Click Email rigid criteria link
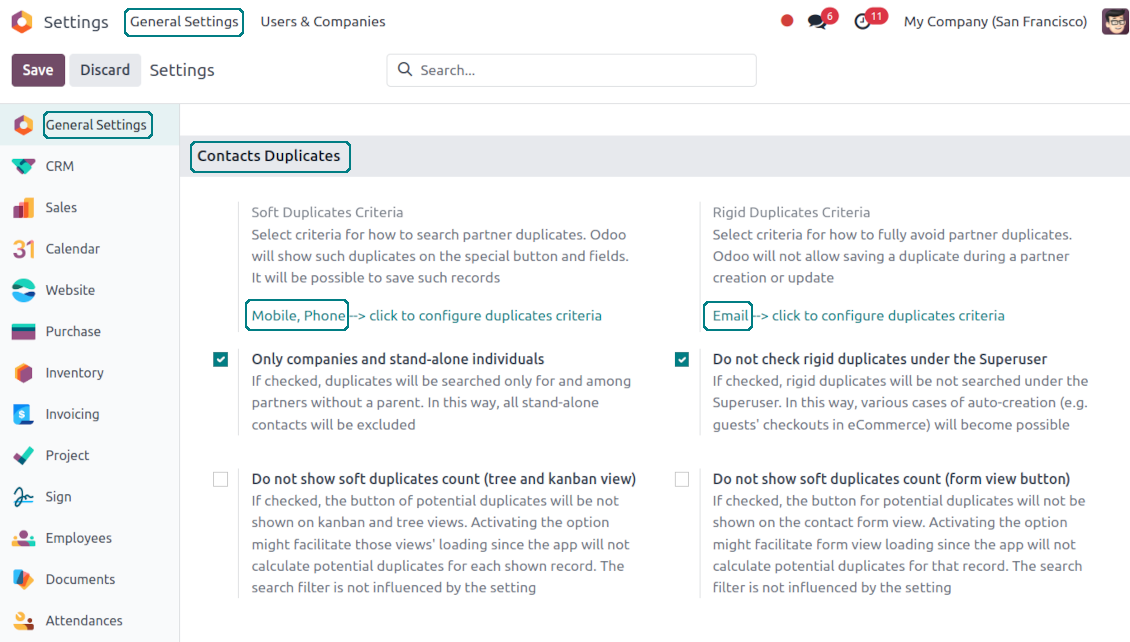The height and width of the screenshot is (642, 1130). point(729,316)
